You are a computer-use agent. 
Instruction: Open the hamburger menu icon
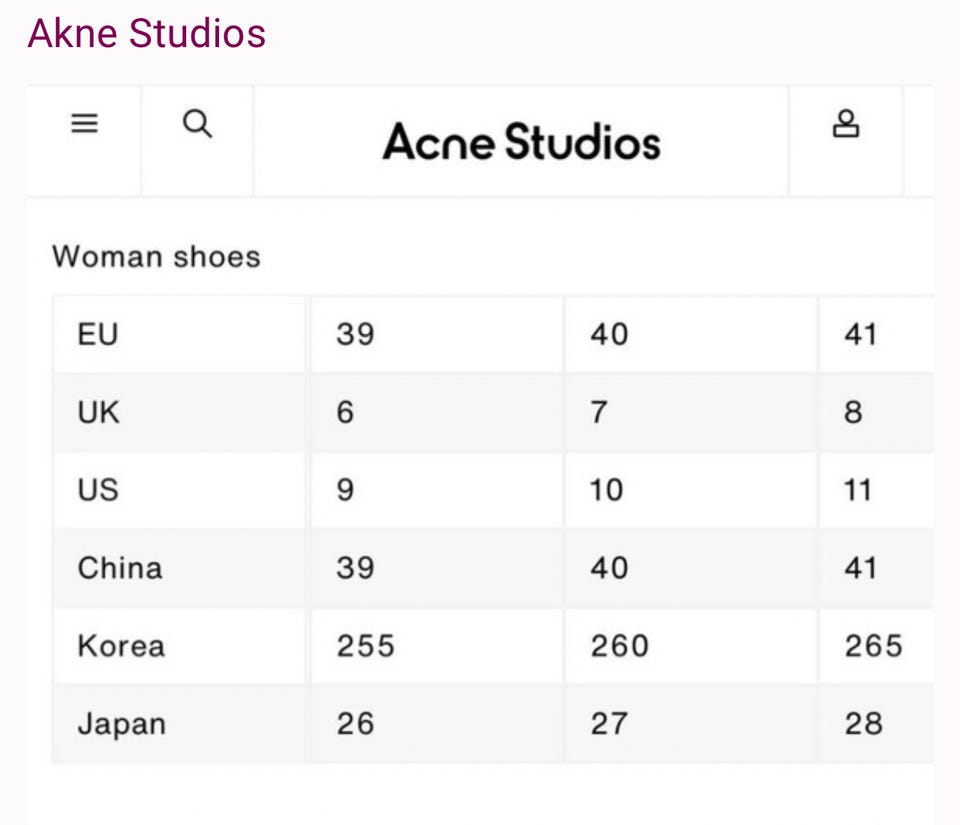(84, 123)
